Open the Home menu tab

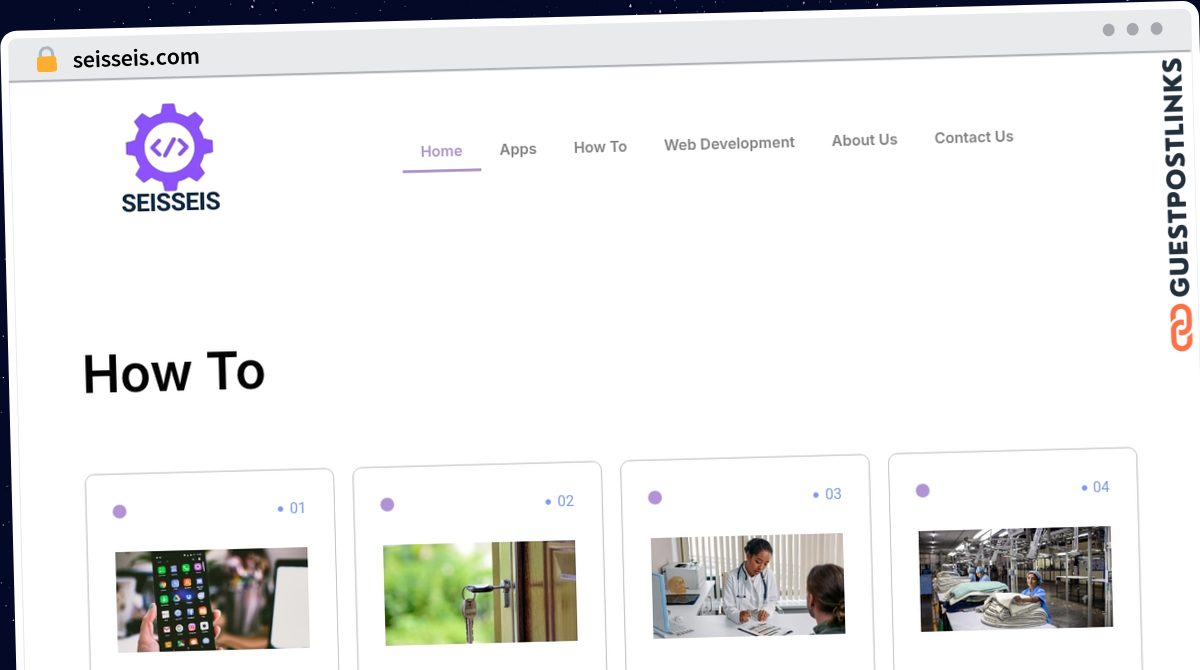441,151
